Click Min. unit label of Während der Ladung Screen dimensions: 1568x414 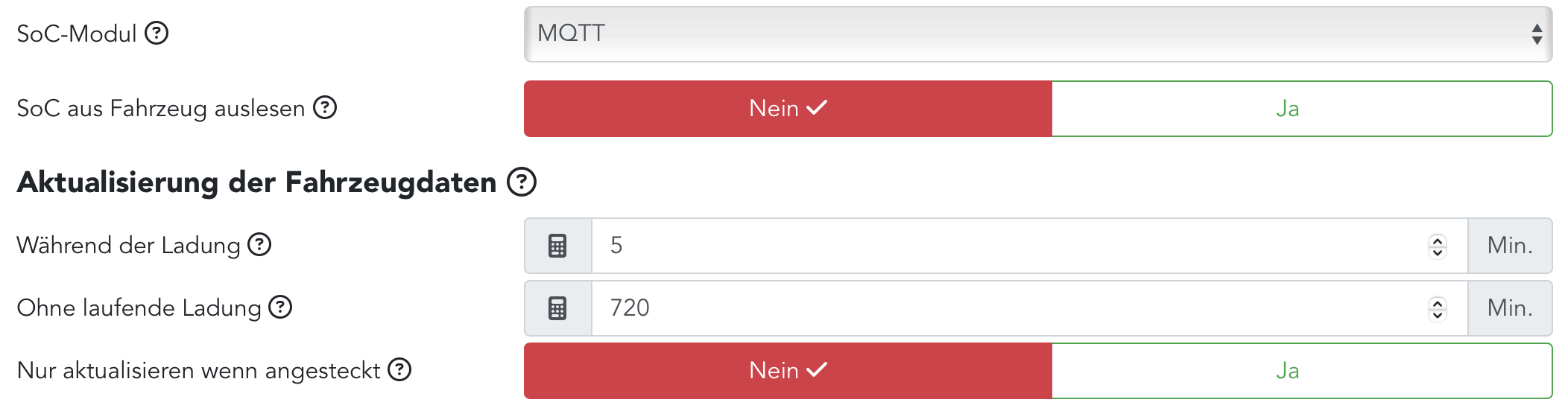[x=1510, y=246]
